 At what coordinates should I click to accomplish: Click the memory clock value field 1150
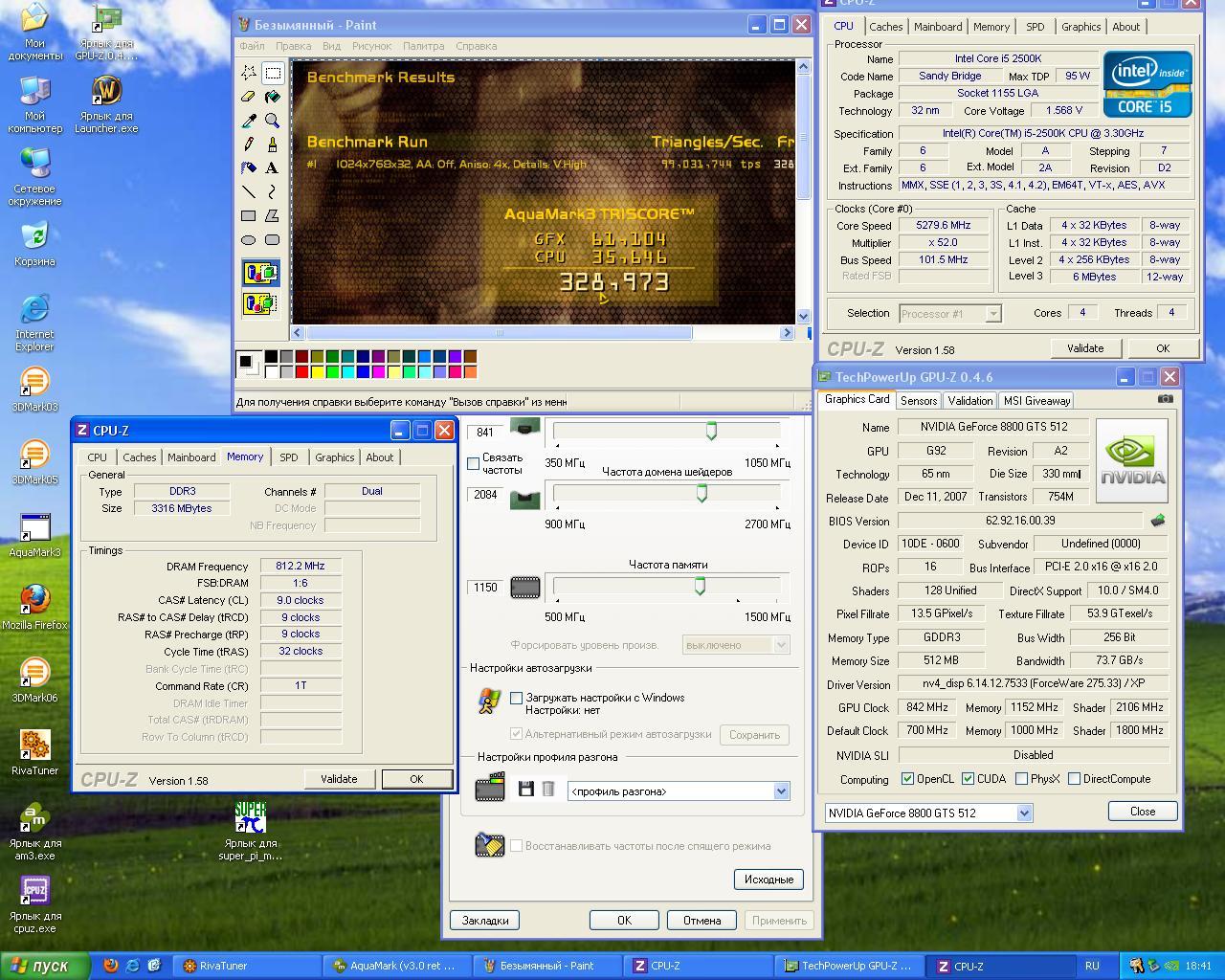click(x=485, y=588)
